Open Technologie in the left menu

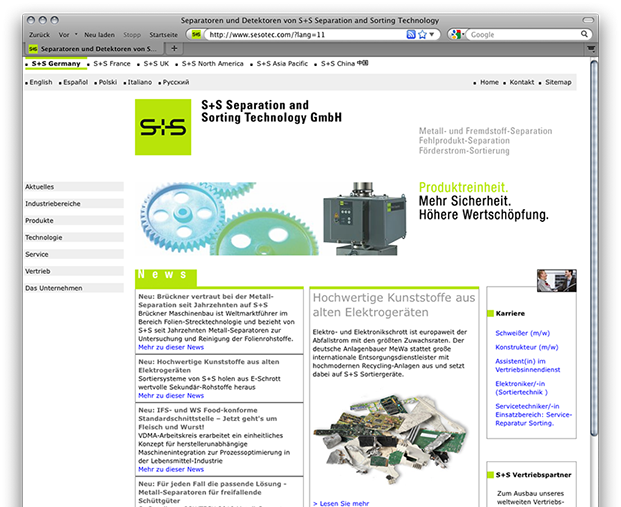(x=44, y=237)
